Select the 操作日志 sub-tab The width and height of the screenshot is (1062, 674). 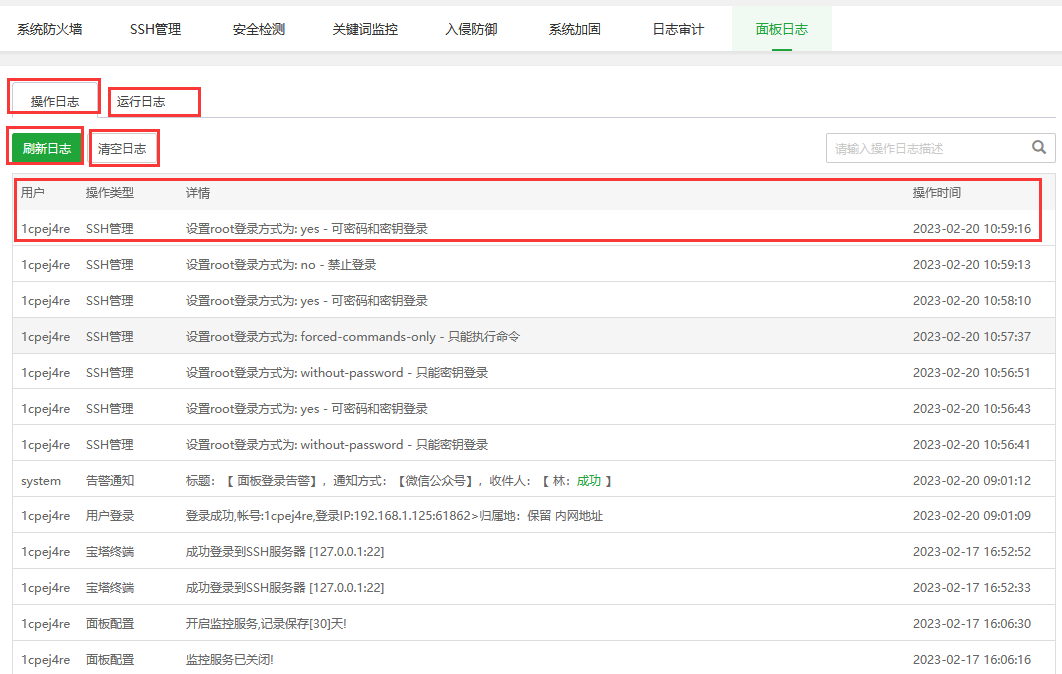tap(55, 101)
